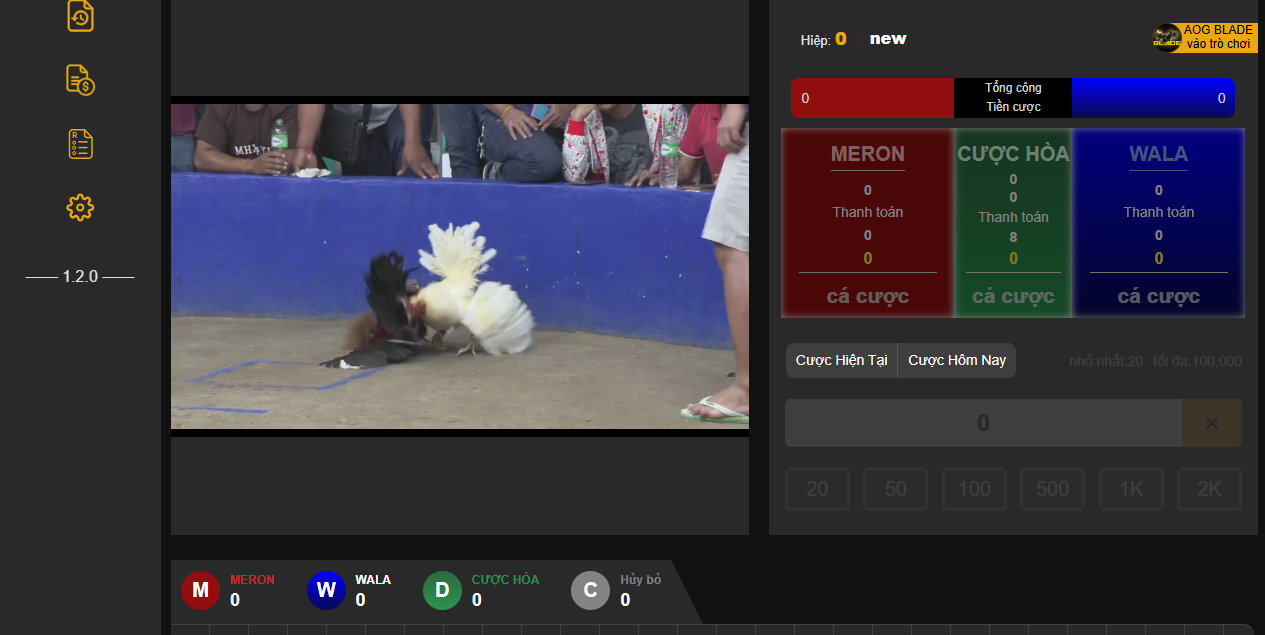Click the green D draw circle icon
Screen dimensions: 1265x635
tap(442, 590)
